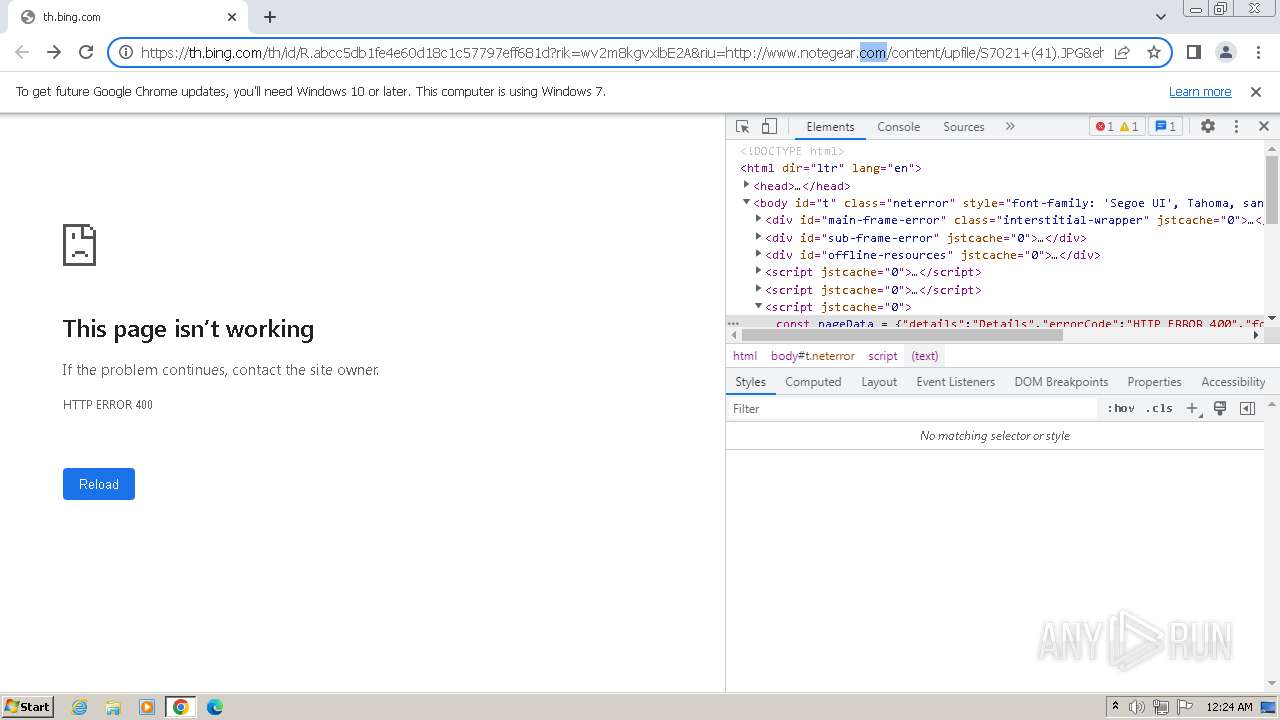Go forward in browser history
This screenshot has width=1280, height=720.
click(54, 52)
